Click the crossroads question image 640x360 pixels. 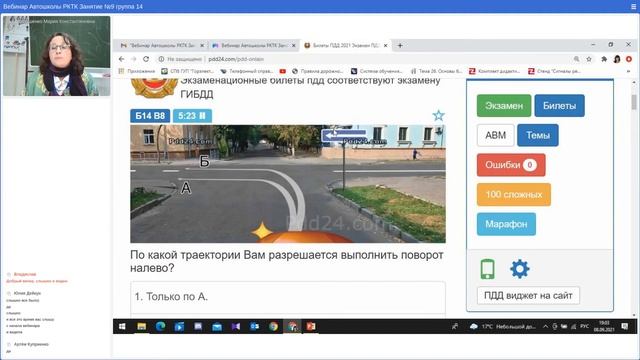point(288,184)
